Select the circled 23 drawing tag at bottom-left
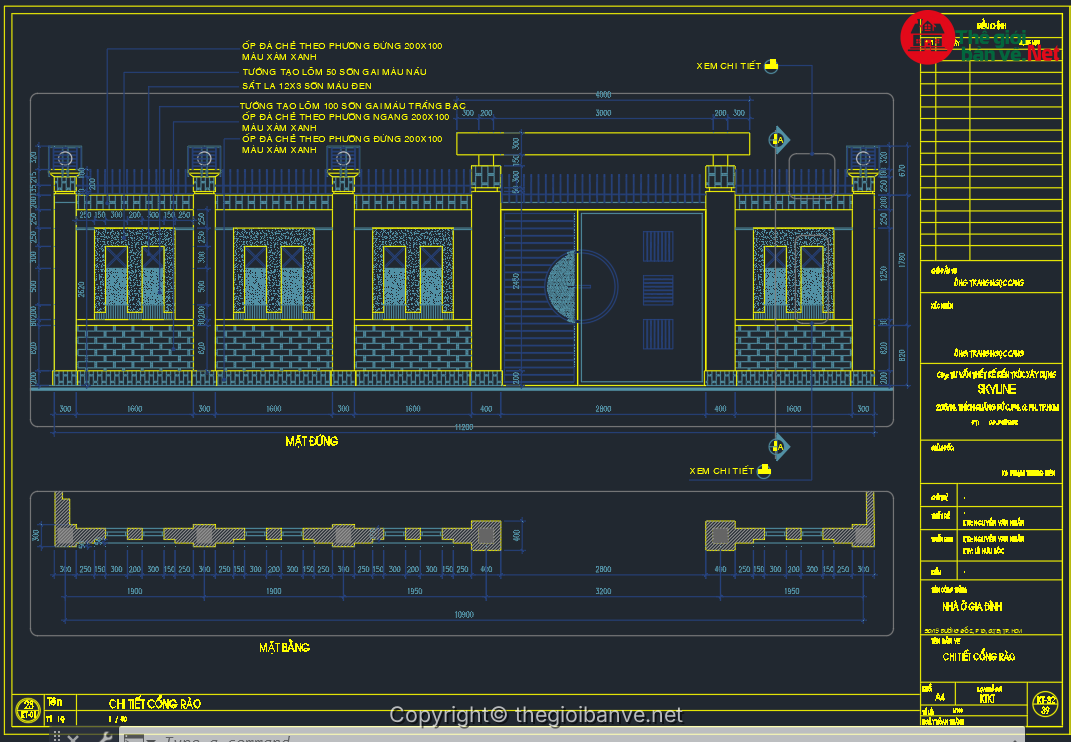The image size is (1071, 742). (x=28, y=709)
